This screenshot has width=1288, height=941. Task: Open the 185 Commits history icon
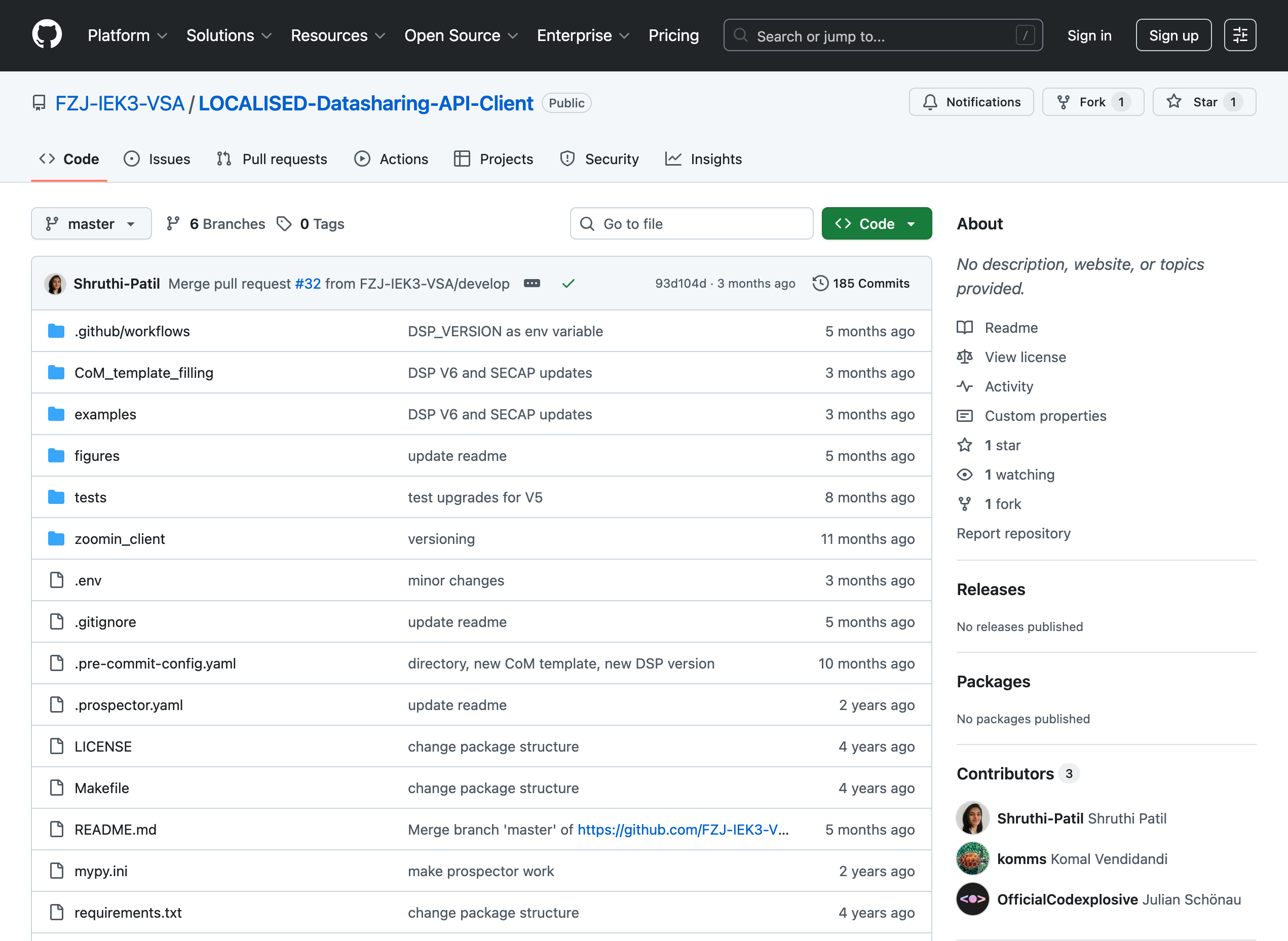(820, 284)
